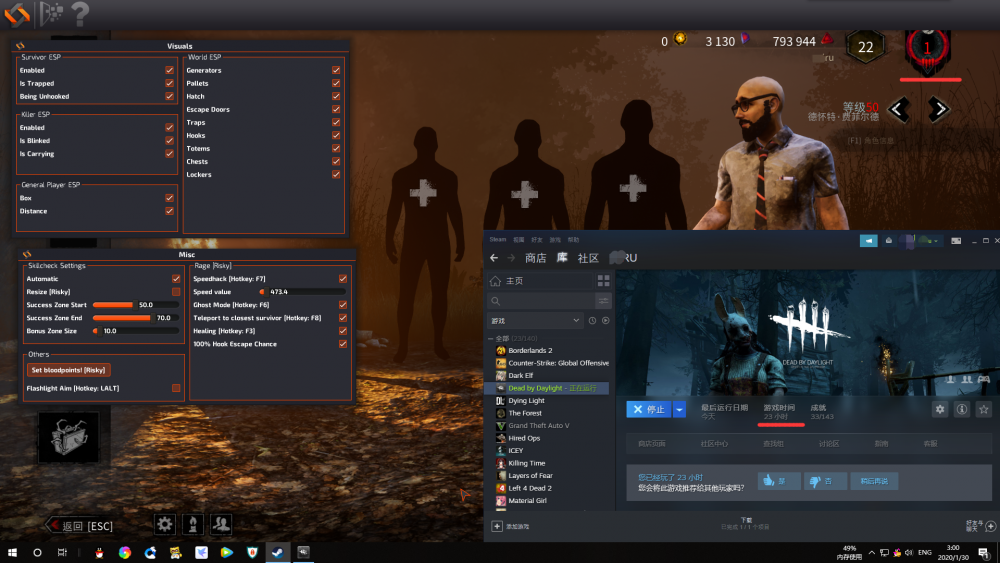The width and height of the screenshot is (1000, 563).
Task: Adjust the Success Zone End slider
Action: pos(136,318)
